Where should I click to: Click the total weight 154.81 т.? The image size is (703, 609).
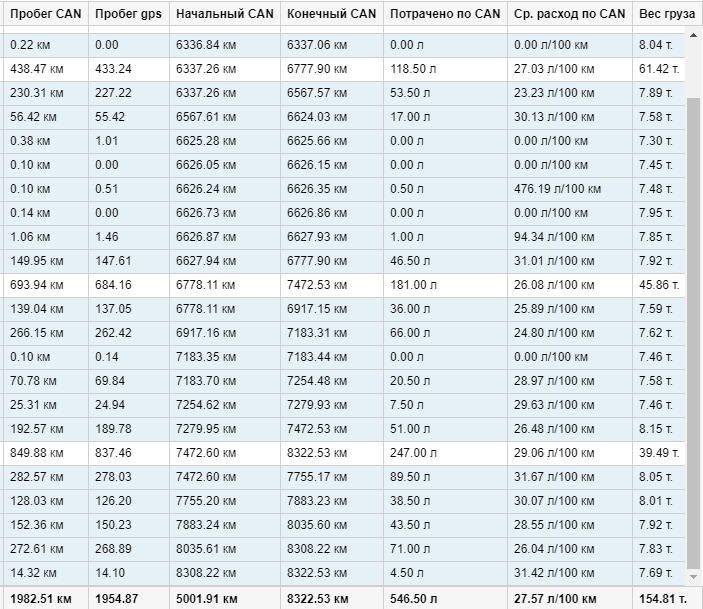point(663,599)
